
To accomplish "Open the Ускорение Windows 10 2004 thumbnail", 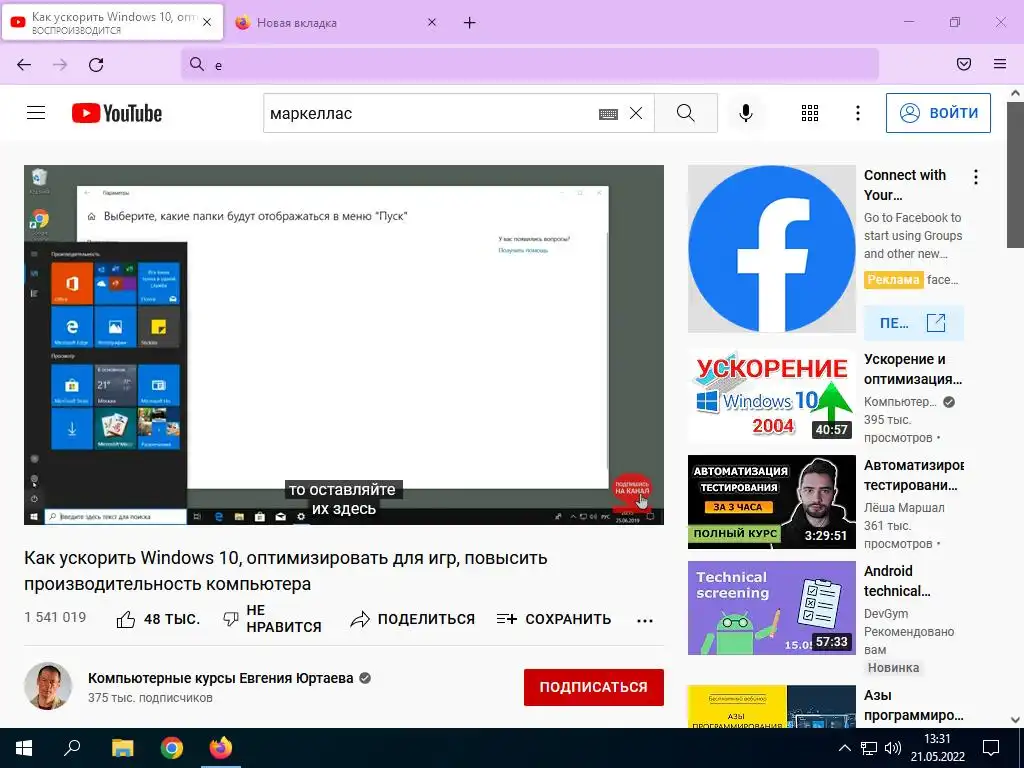I will tap(771, 396).
